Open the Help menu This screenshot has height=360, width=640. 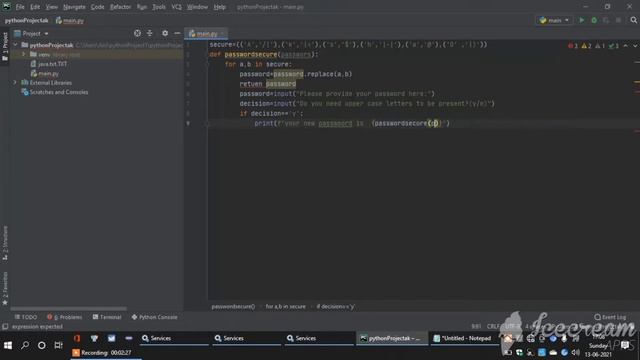pyautogui.click(x=220, y=7)
